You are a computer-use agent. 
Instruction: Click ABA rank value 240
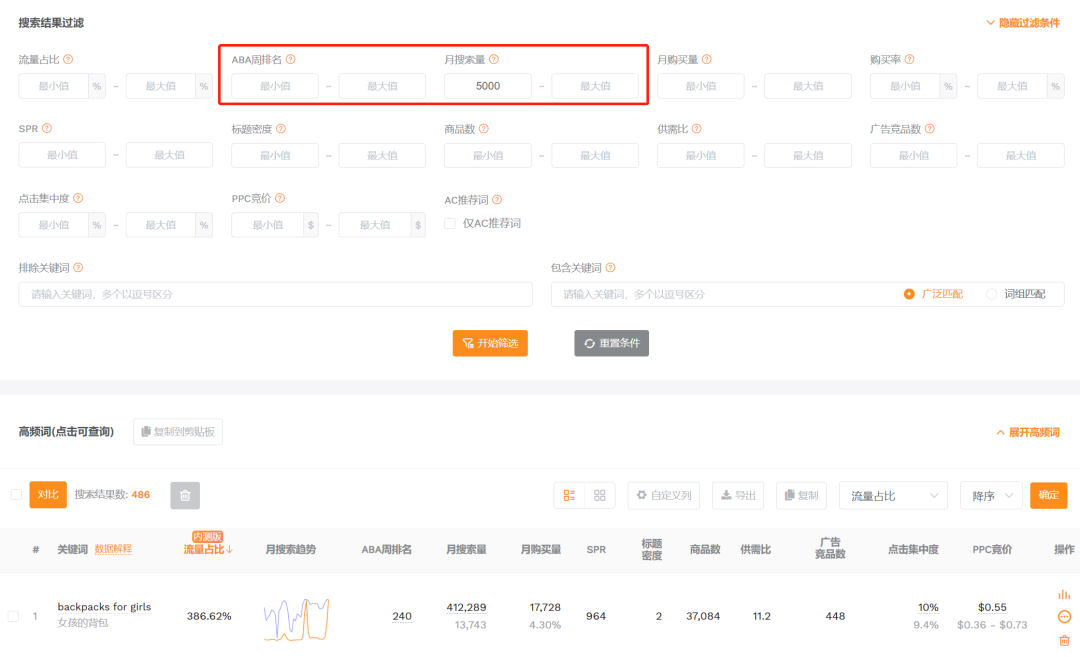point(402,616)
